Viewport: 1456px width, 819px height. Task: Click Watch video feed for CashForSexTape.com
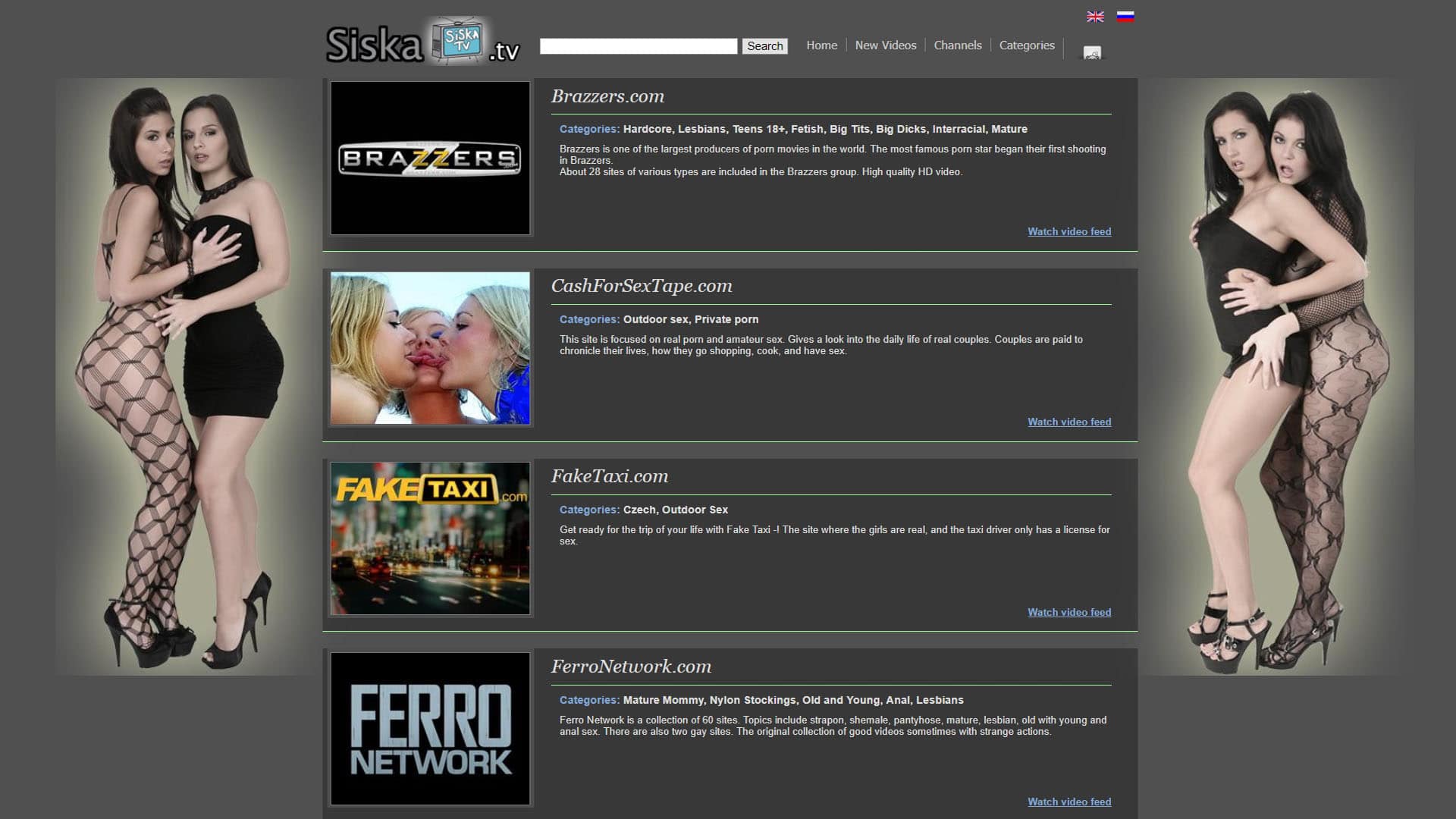tap(1069, 422)
